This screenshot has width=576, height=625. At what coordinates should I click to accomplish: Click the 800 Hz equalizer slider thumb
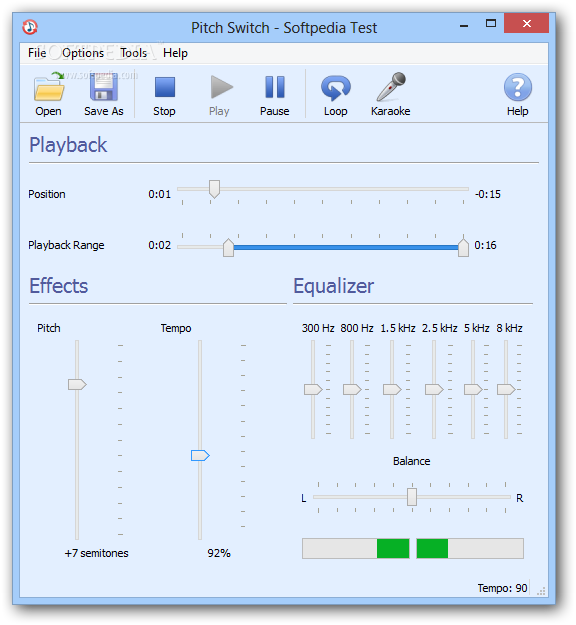click(x=352, y=389)
